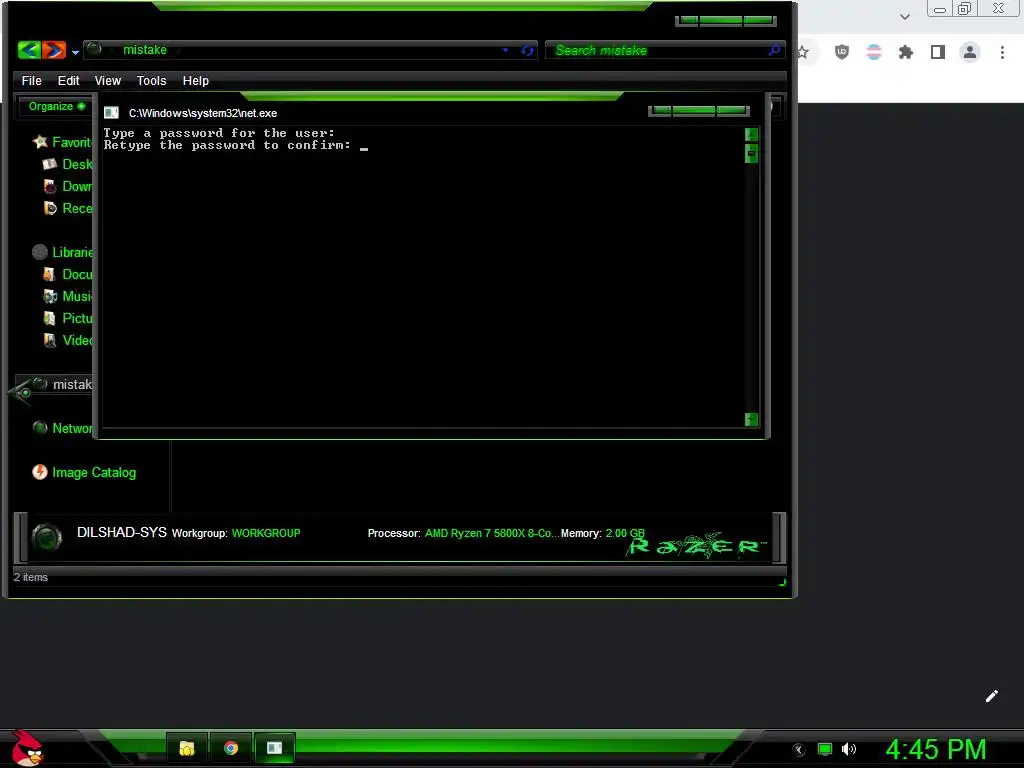Open Image Catalog in navigation pane
This screenshot has height=768, width=1024.
[84, 472]
